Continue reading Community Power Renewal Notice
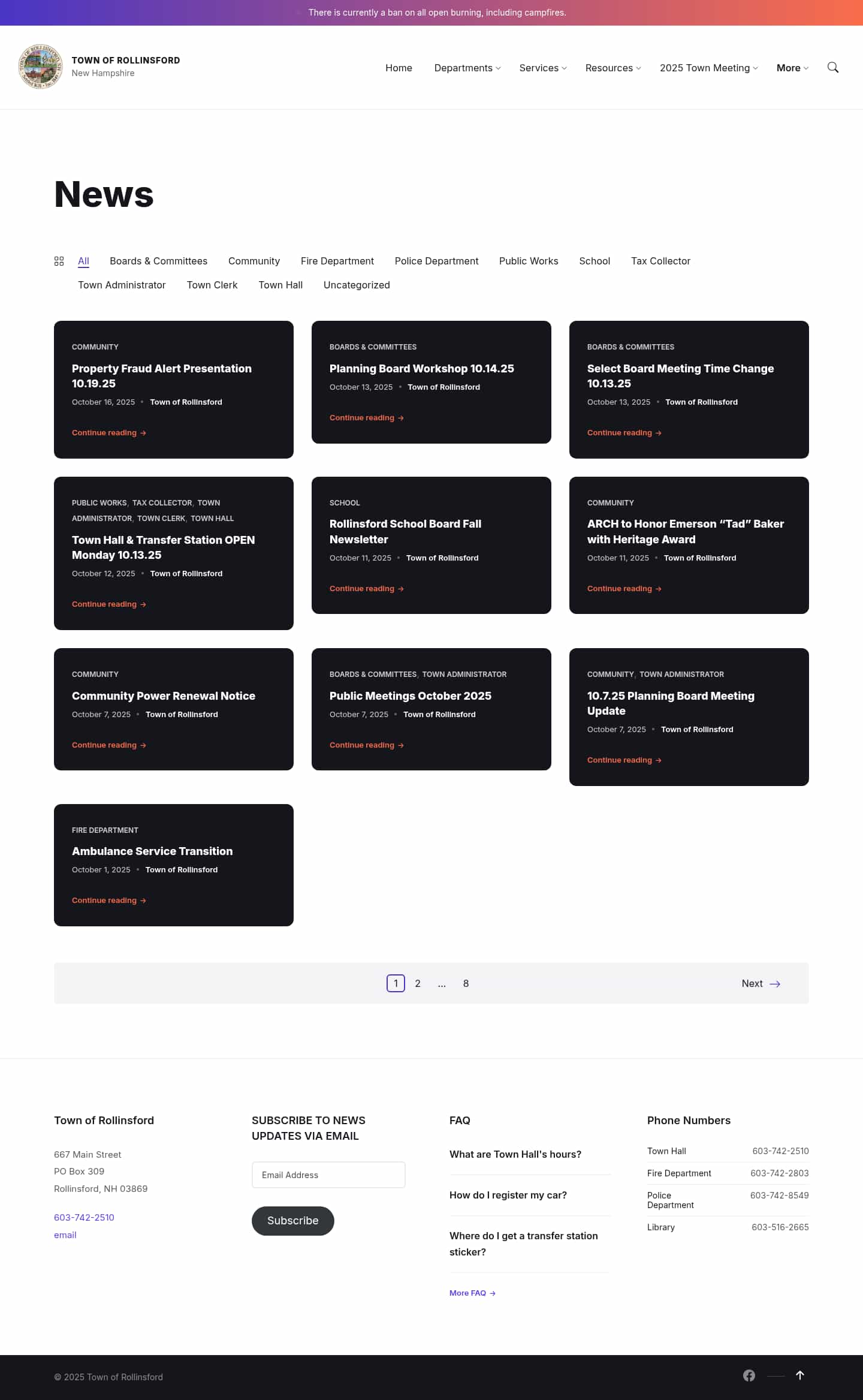Screen dimensions: 863x1400 (109, 745)
